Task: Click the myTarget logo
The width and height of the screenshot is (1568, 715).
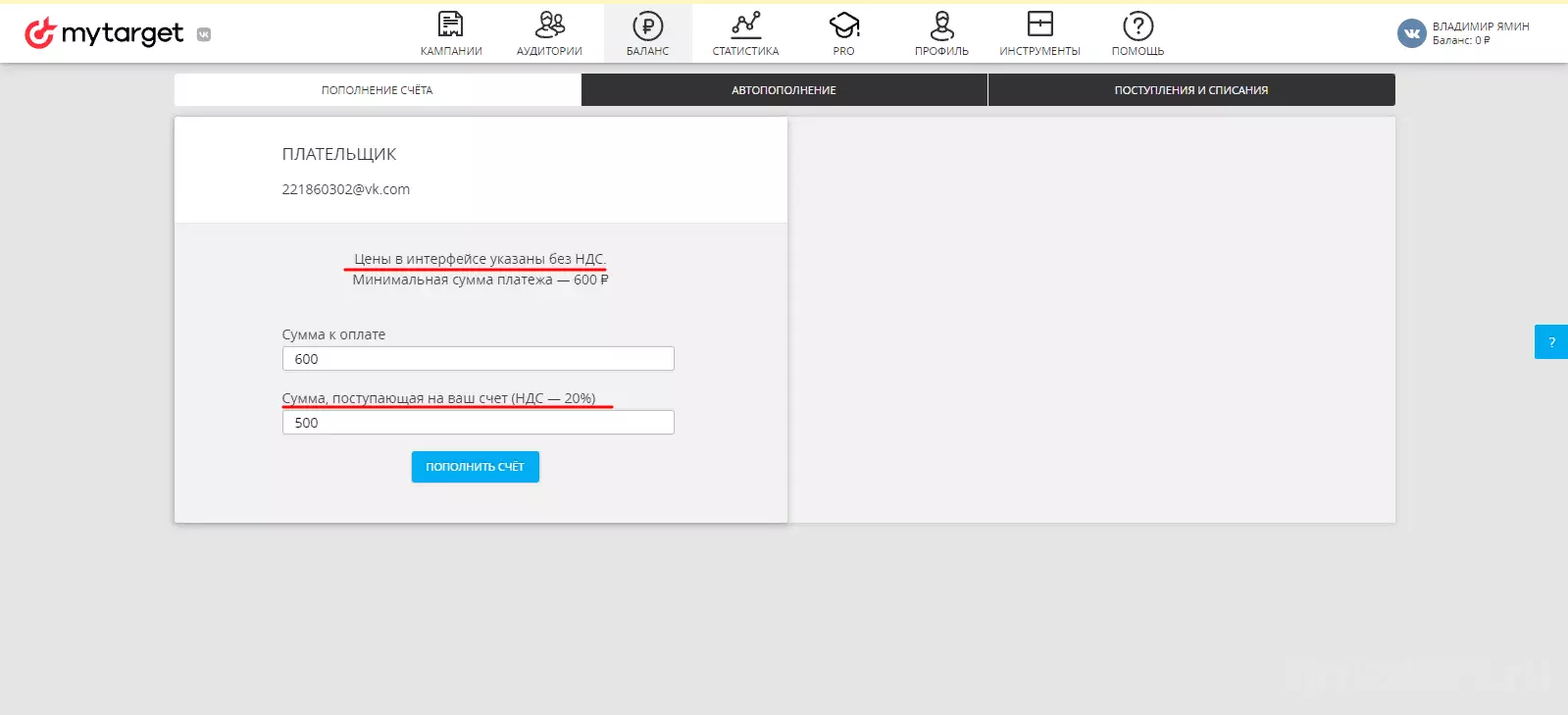Action: tap(104, 33)
